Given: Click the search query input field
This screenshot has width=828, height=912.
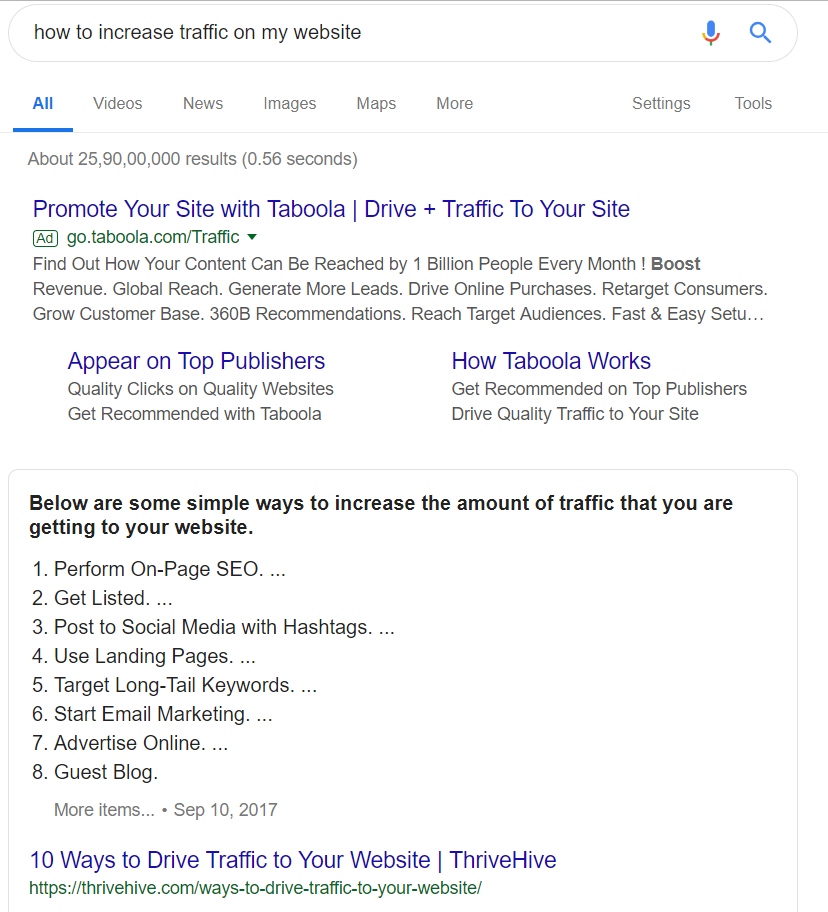Looking at the screenshot, I should (350, 33).
